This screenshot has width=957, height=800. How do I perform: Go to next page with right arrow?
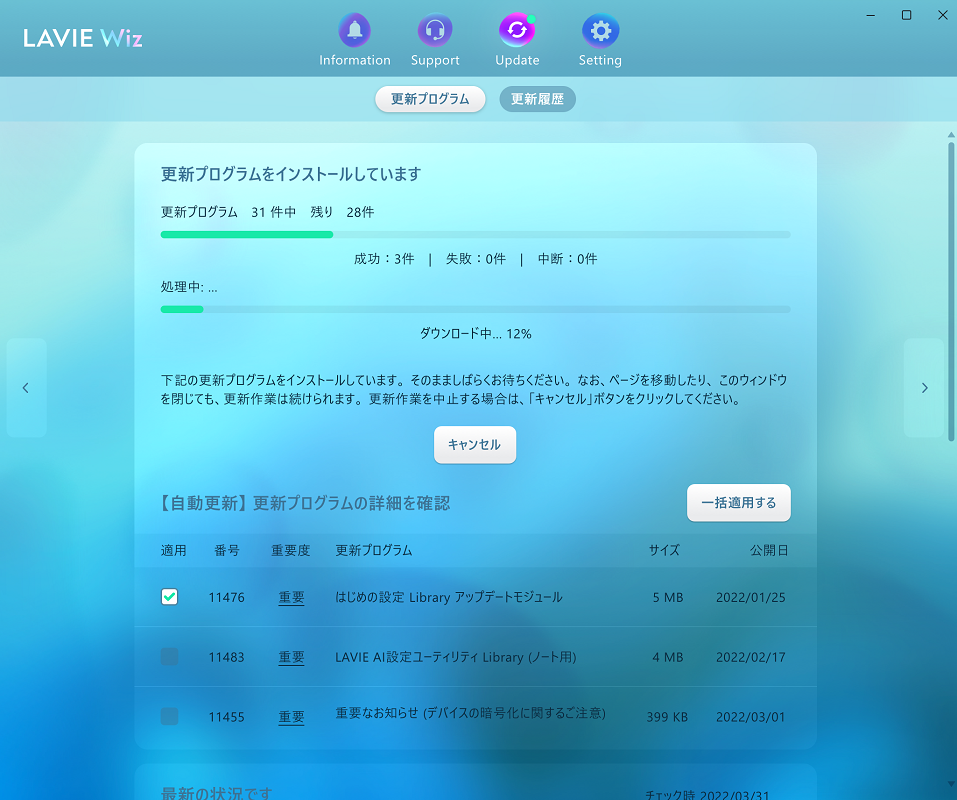(924, 387)
